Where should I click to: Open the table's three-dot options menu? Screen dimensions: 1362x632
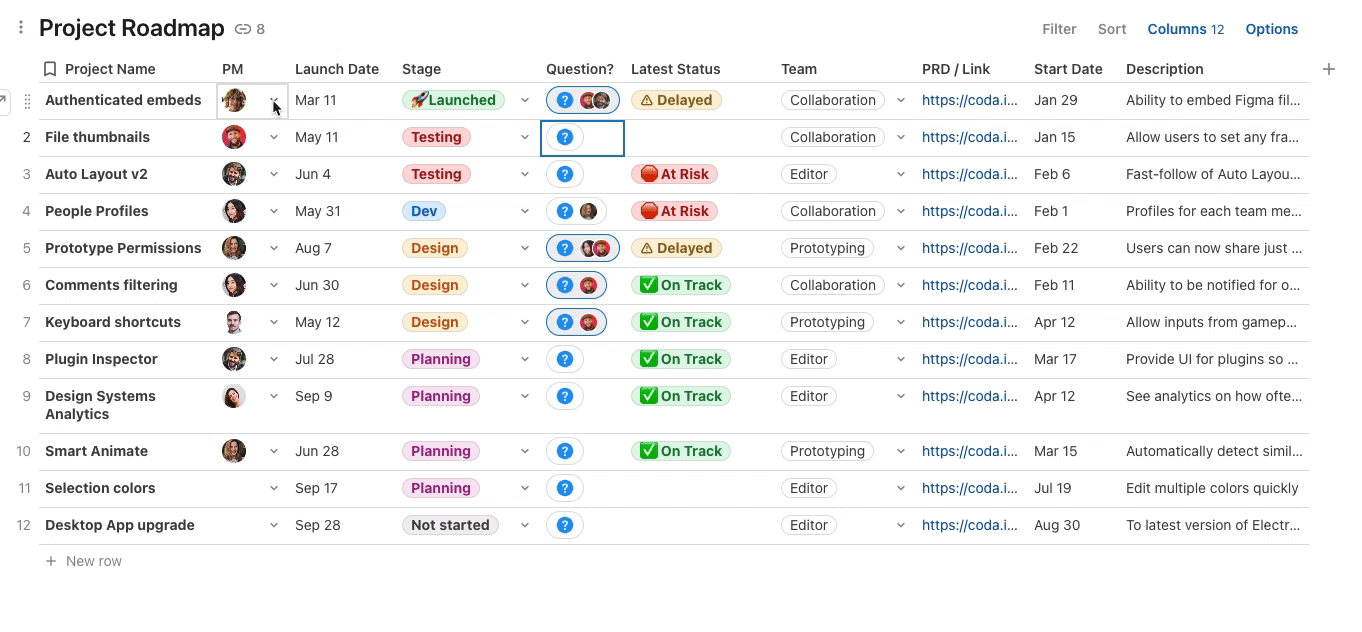coord(21,28)
